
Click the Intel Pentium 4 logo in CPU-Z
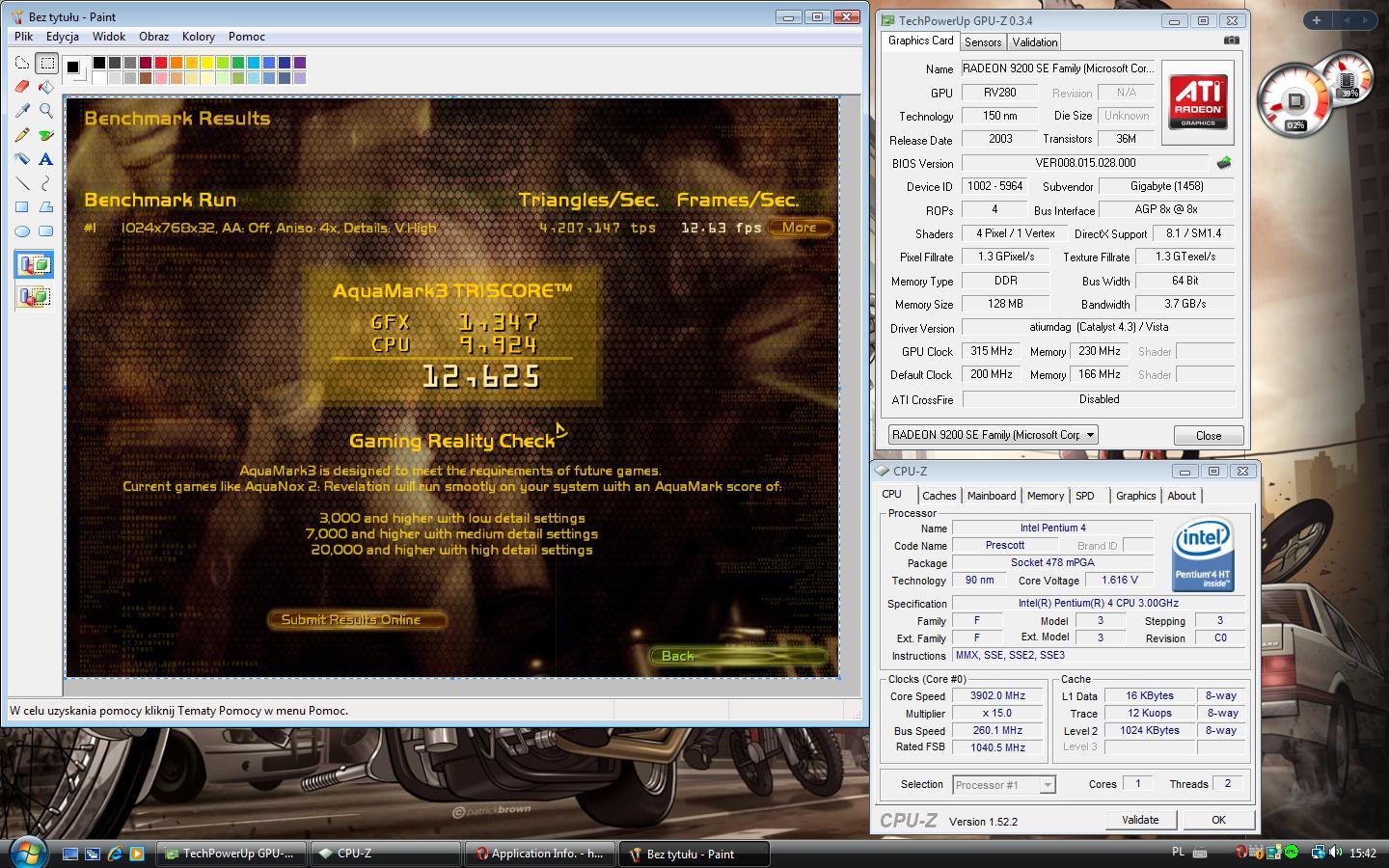1203,556
